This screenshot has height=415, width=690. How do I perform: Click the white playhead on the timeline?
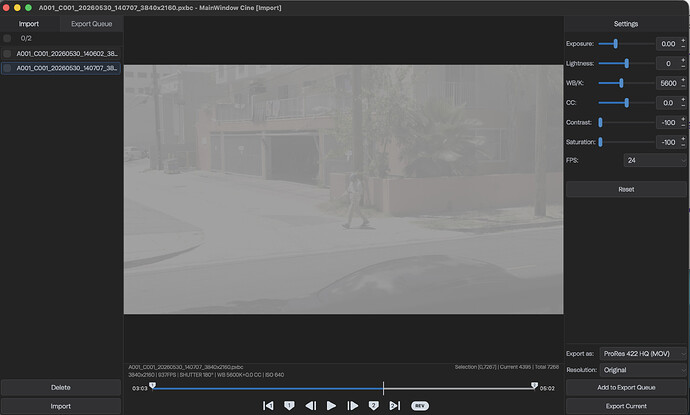pos(383,388)
